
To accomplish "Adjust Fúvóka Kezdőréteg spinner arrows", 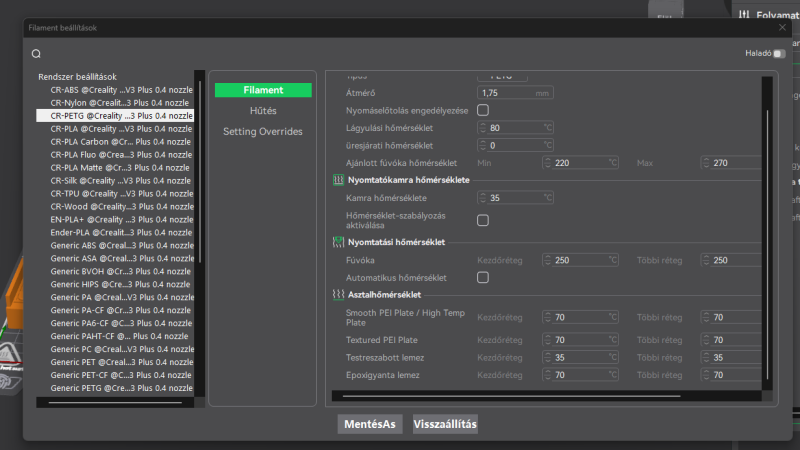I will (547, 260).
